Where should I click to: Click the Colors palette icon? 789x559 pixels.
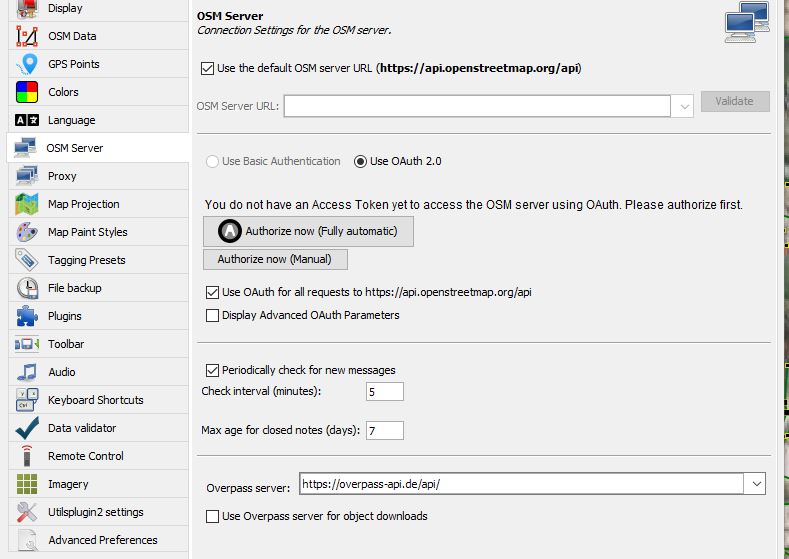27,92
